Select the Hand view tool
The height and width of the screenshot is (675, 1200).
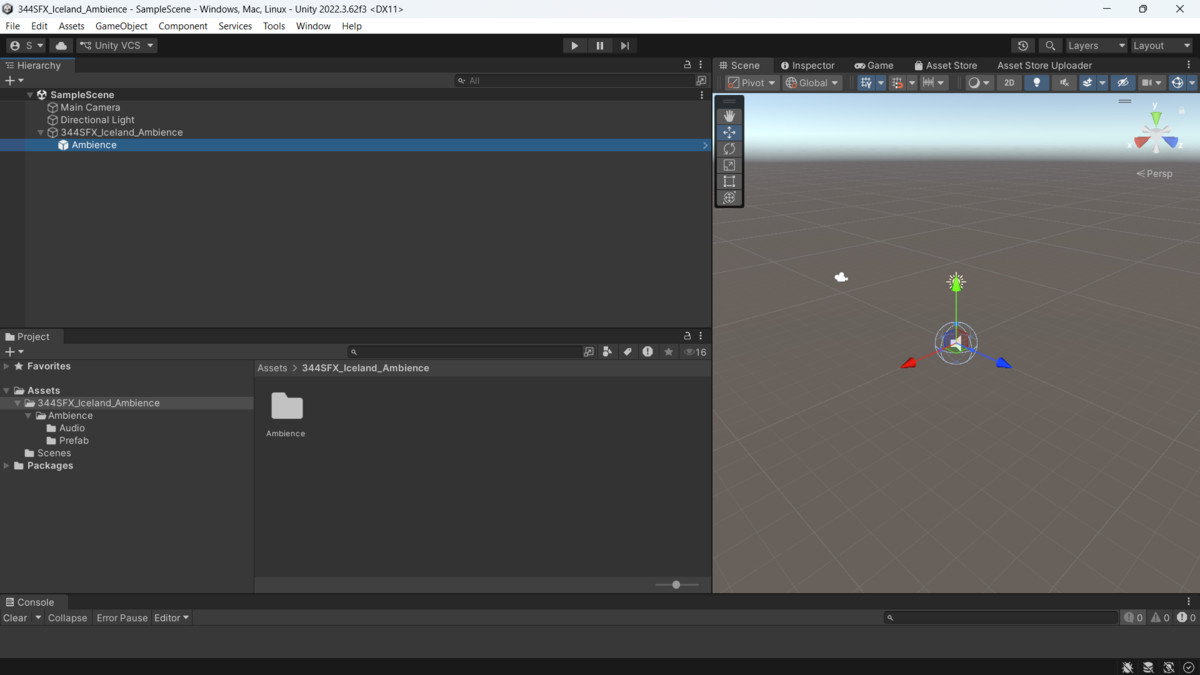[x=729, y=116]
